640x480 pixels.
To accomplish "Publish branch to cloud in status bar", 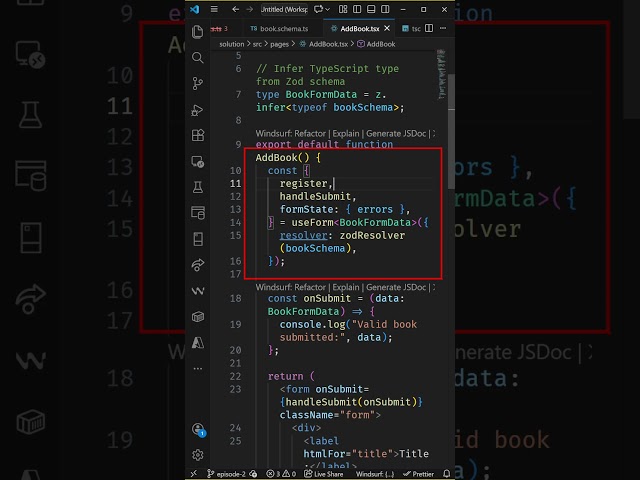I will 253,473.
